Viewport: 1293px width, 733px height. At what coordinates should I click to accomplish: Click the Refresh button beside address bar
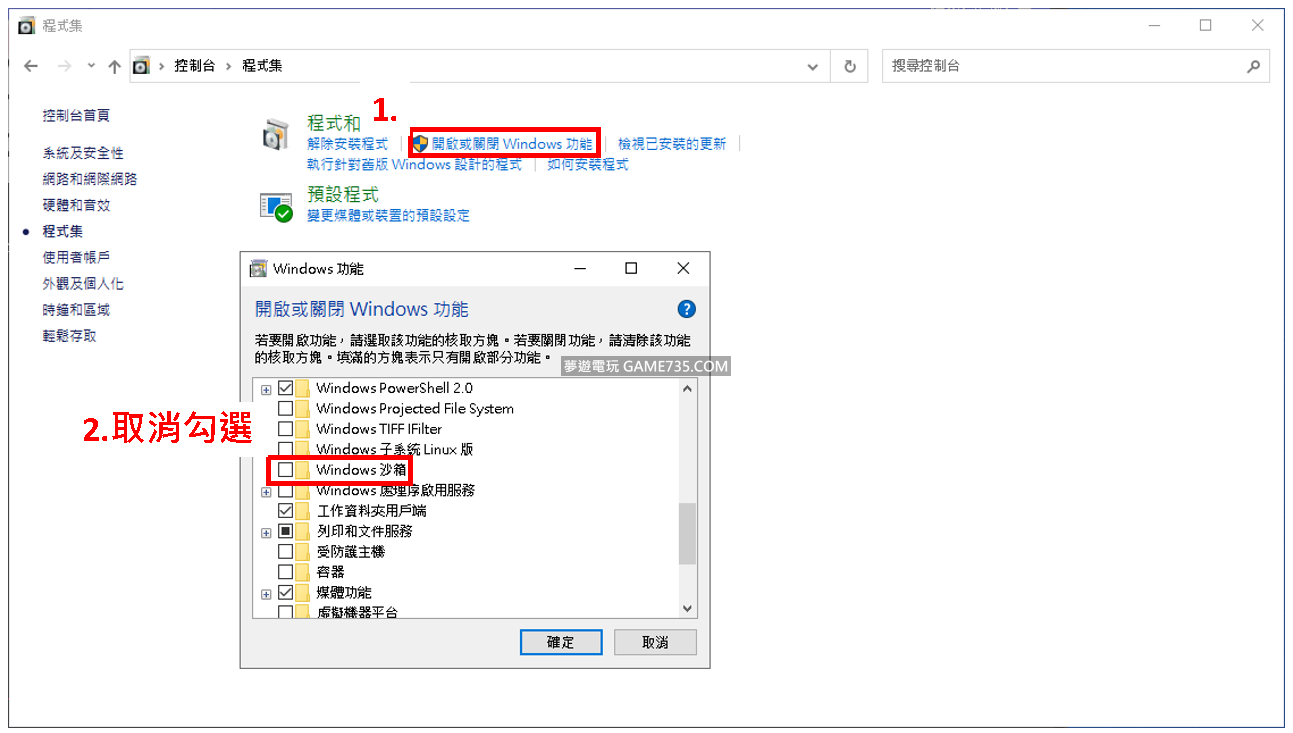[850, 66]
